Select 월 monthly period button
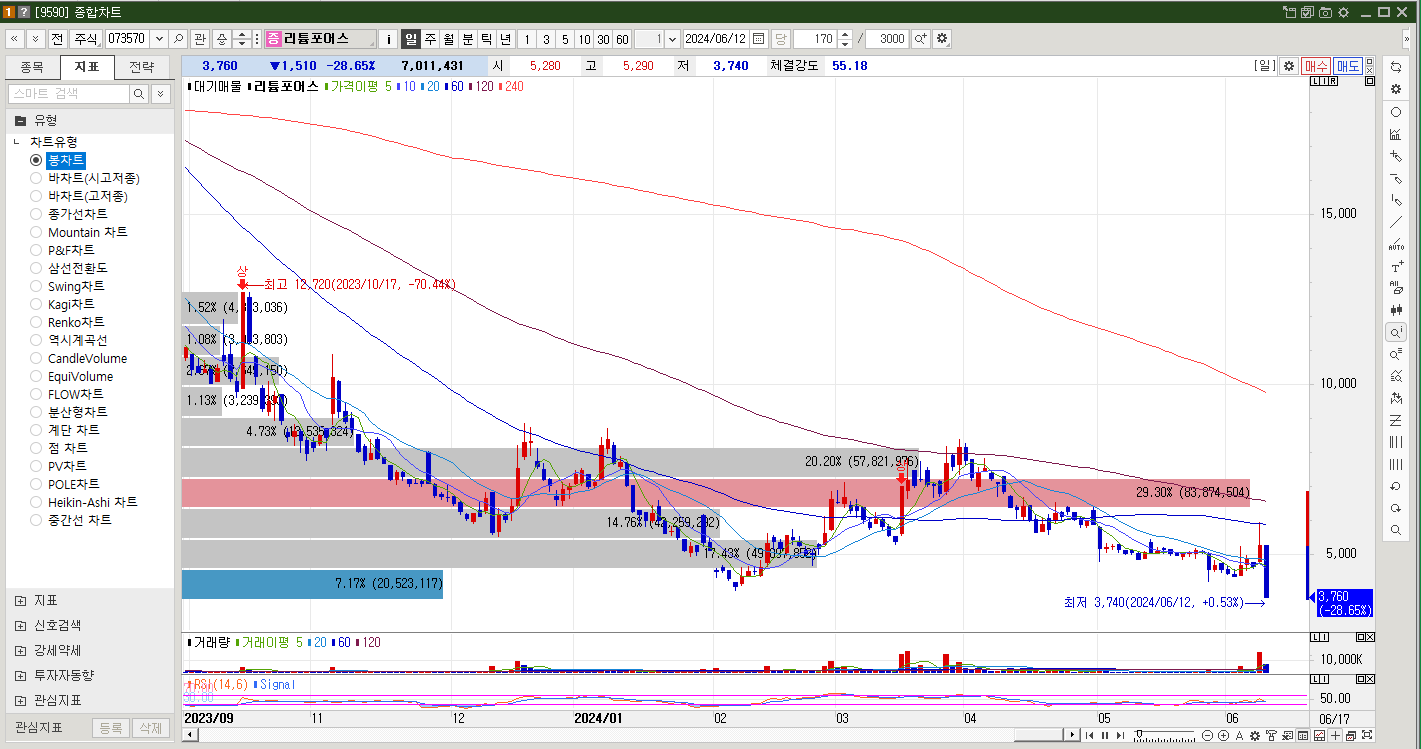 [x=449, y=39]
